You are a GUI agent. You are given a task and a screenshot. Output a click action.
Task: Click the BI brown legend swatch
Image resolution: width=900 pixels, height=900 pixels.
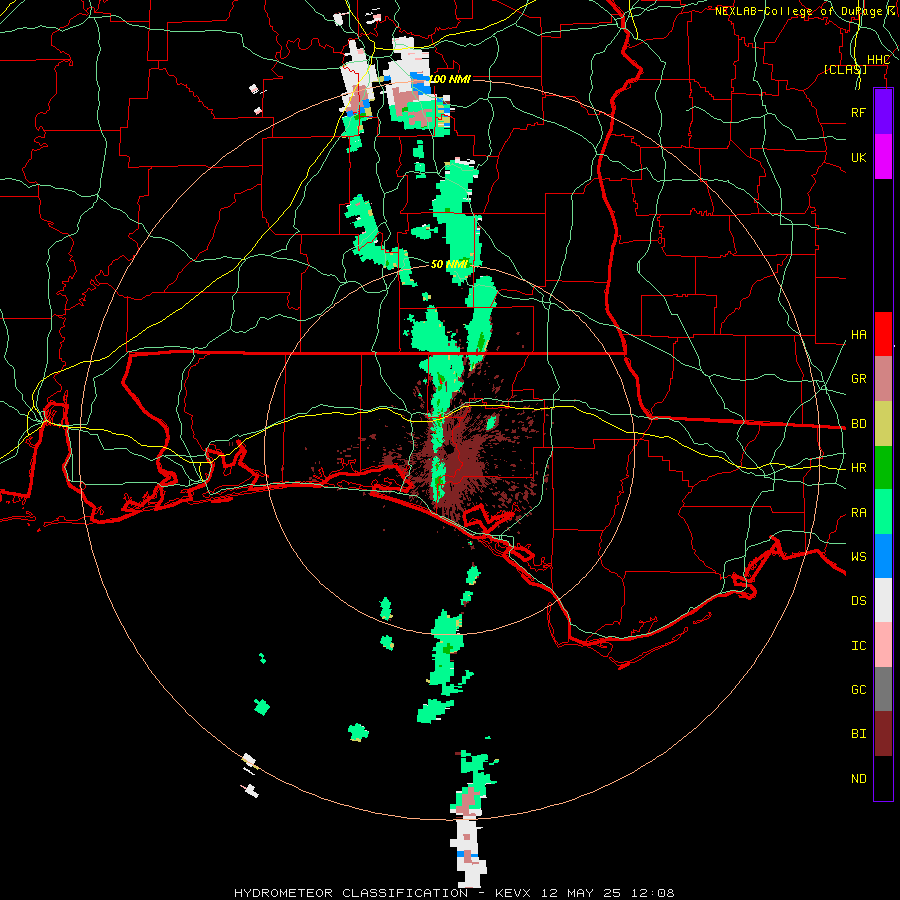click(883, 734)
